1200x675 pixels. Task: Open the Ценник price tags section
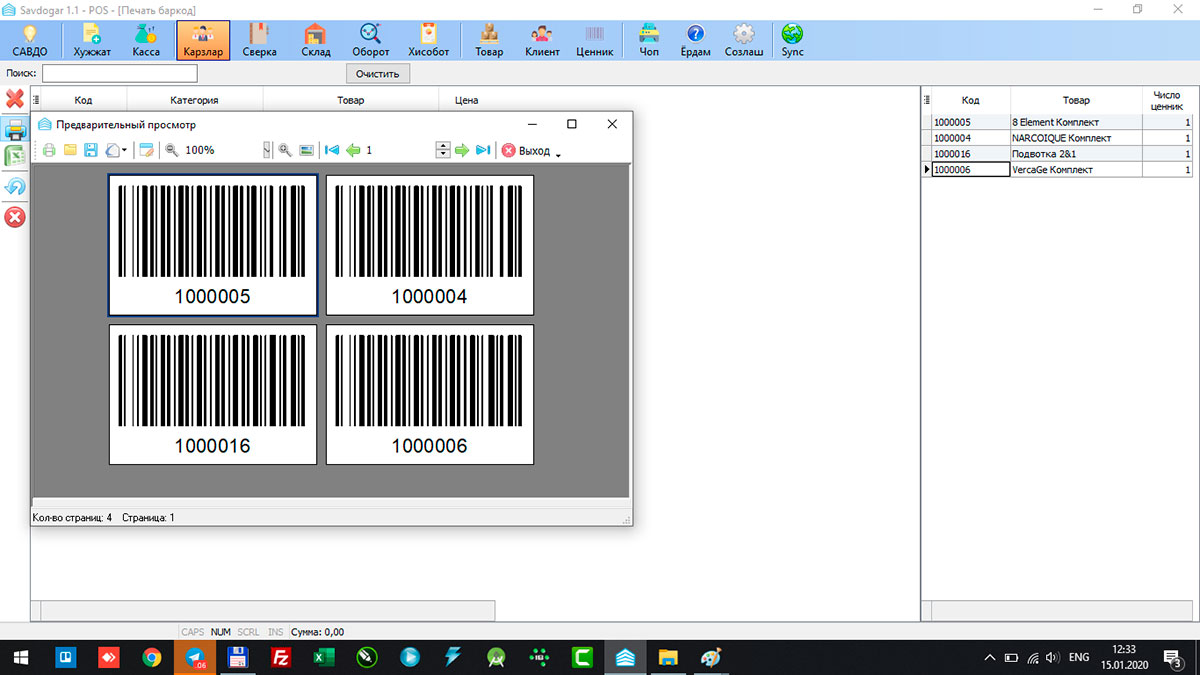594,41
